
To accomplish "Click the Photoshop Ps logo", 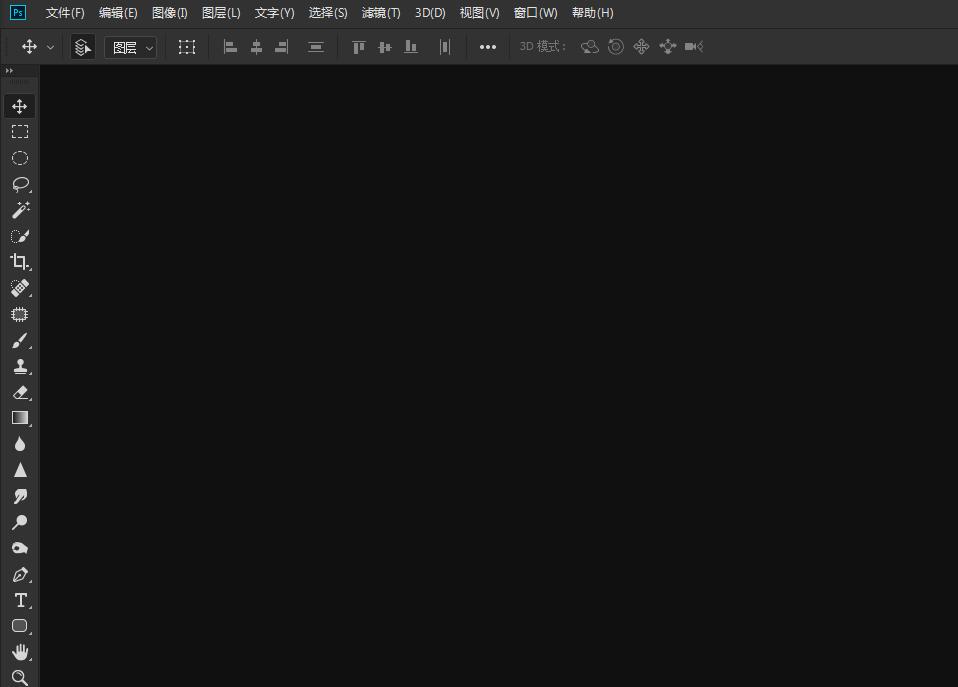I will pos(17,13).
